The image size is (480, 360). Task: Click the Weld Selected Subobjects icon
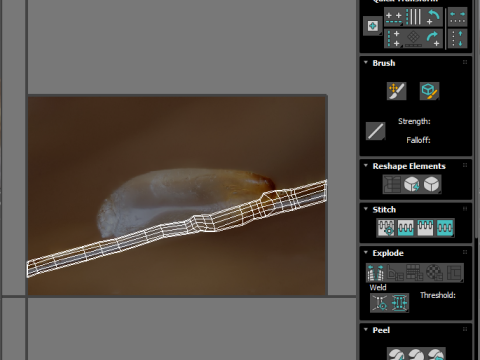click(399, 303)
